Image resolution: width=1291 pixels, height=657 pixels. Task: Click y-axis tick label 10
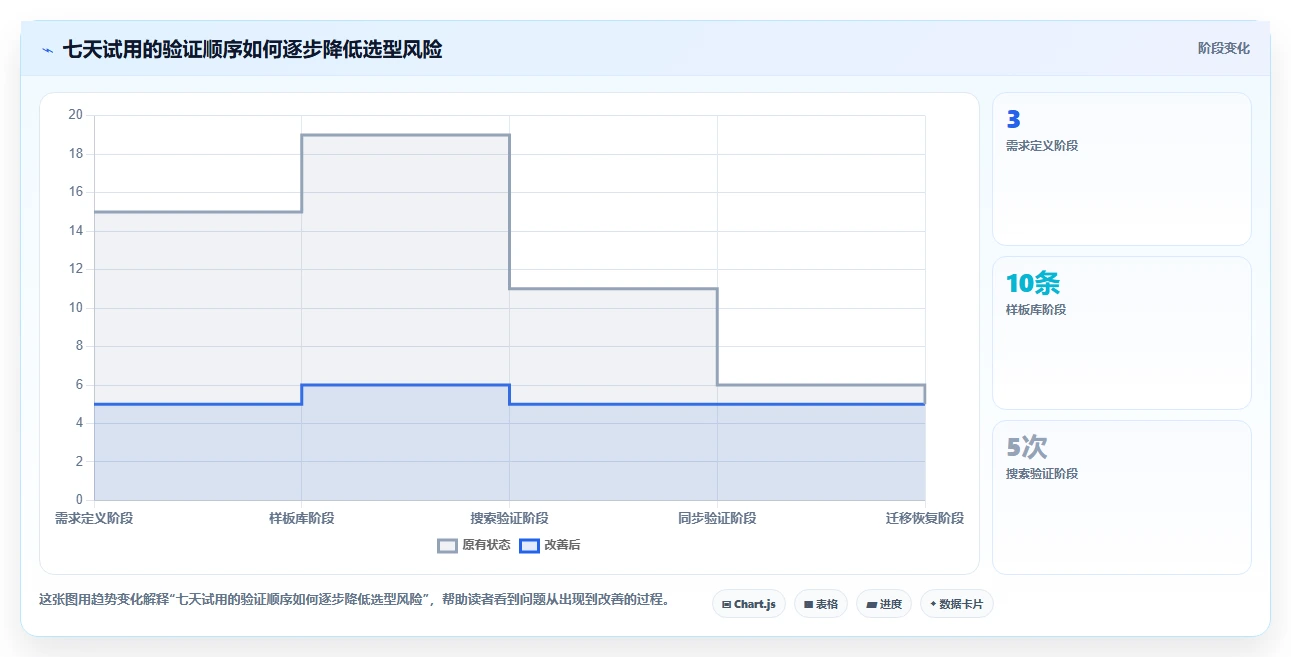[x=76, y=308]
